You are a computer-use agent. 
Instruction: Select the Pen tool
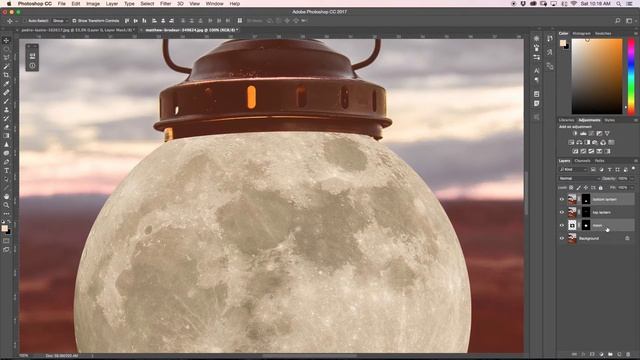click(x=6, y=162)
